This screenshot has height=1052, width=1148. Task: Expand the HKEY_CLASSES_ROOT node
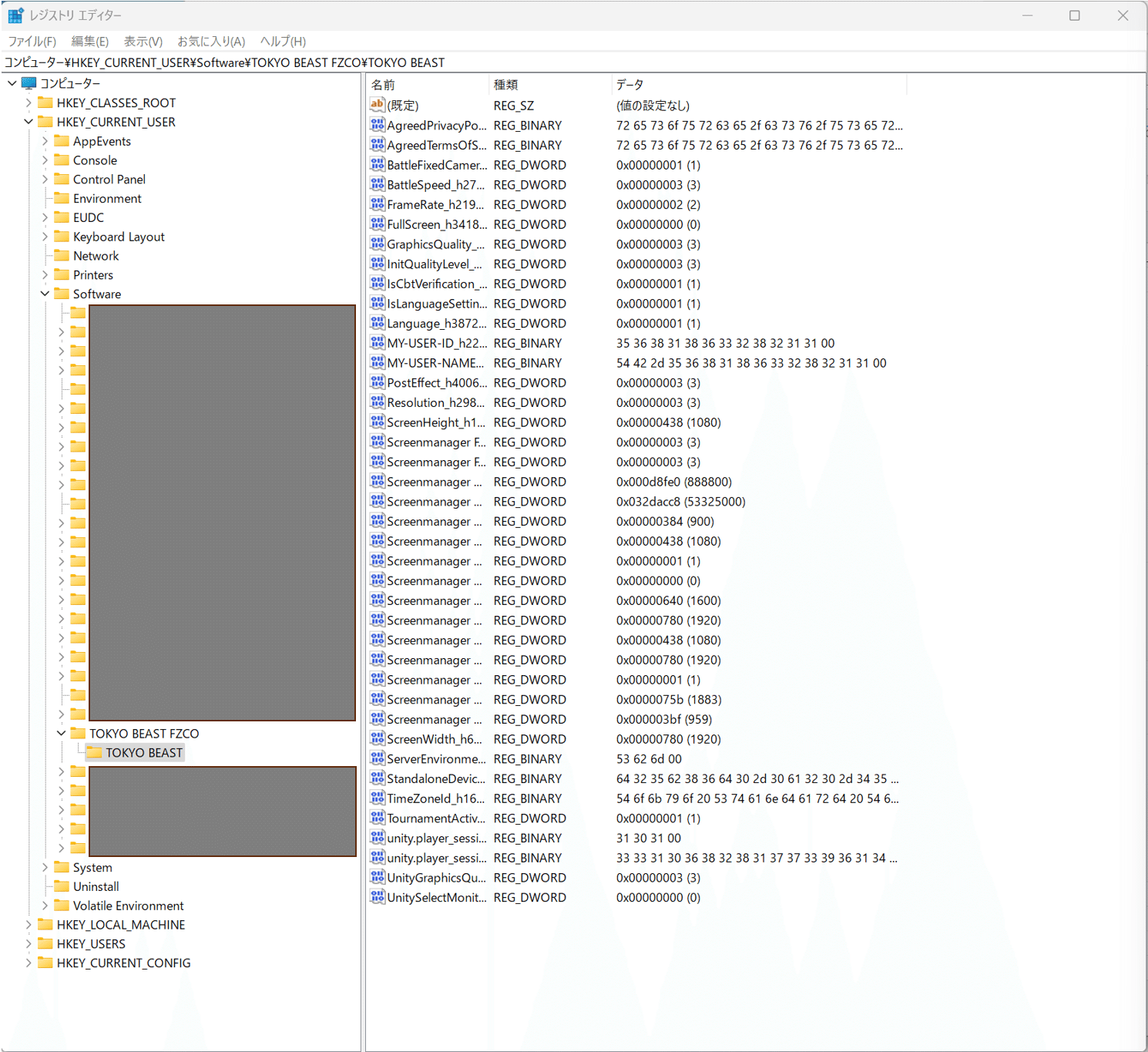29,103
